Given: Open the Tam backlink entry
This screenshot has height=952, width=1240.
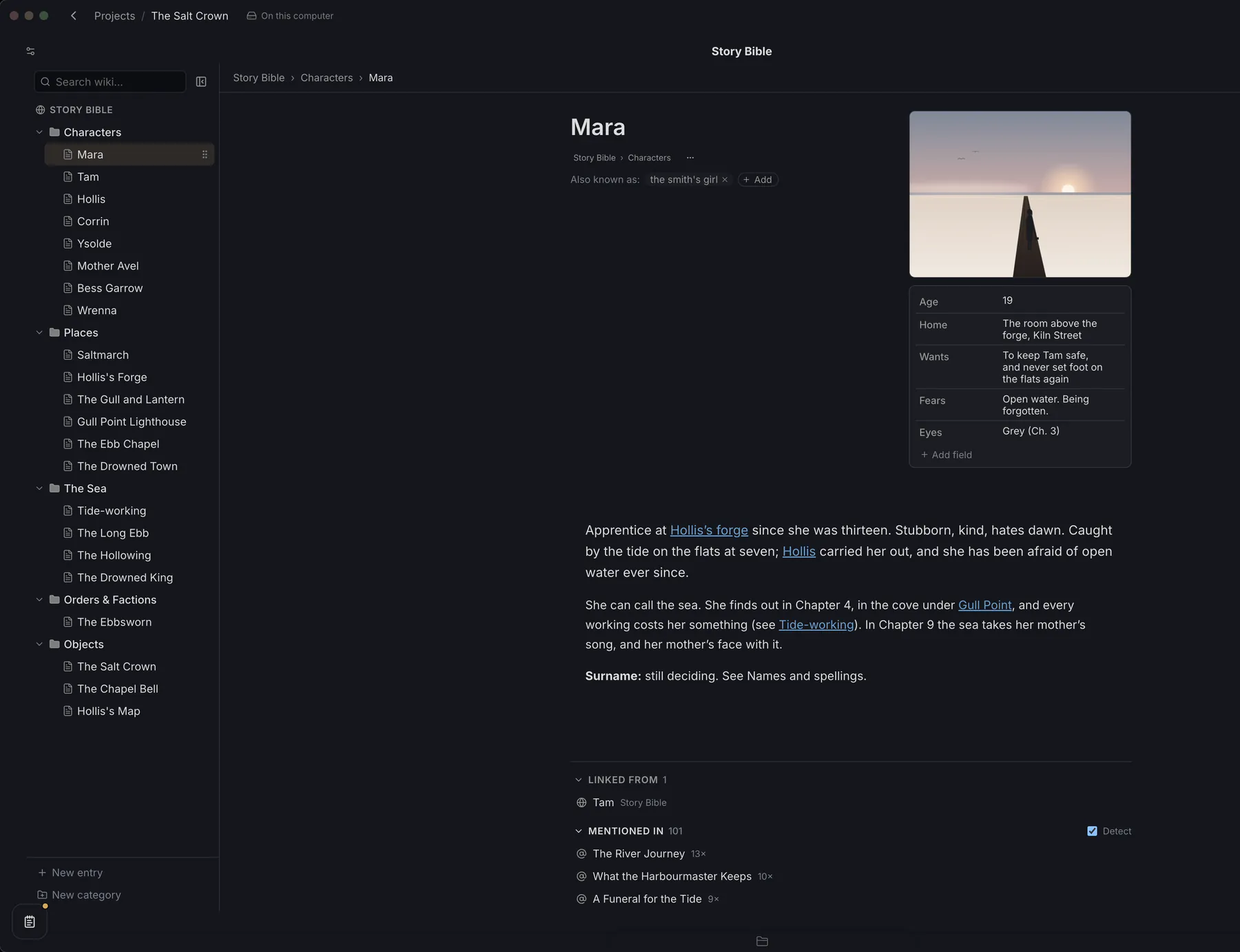Looking at the screenshot, I should [x=603, y=803].
